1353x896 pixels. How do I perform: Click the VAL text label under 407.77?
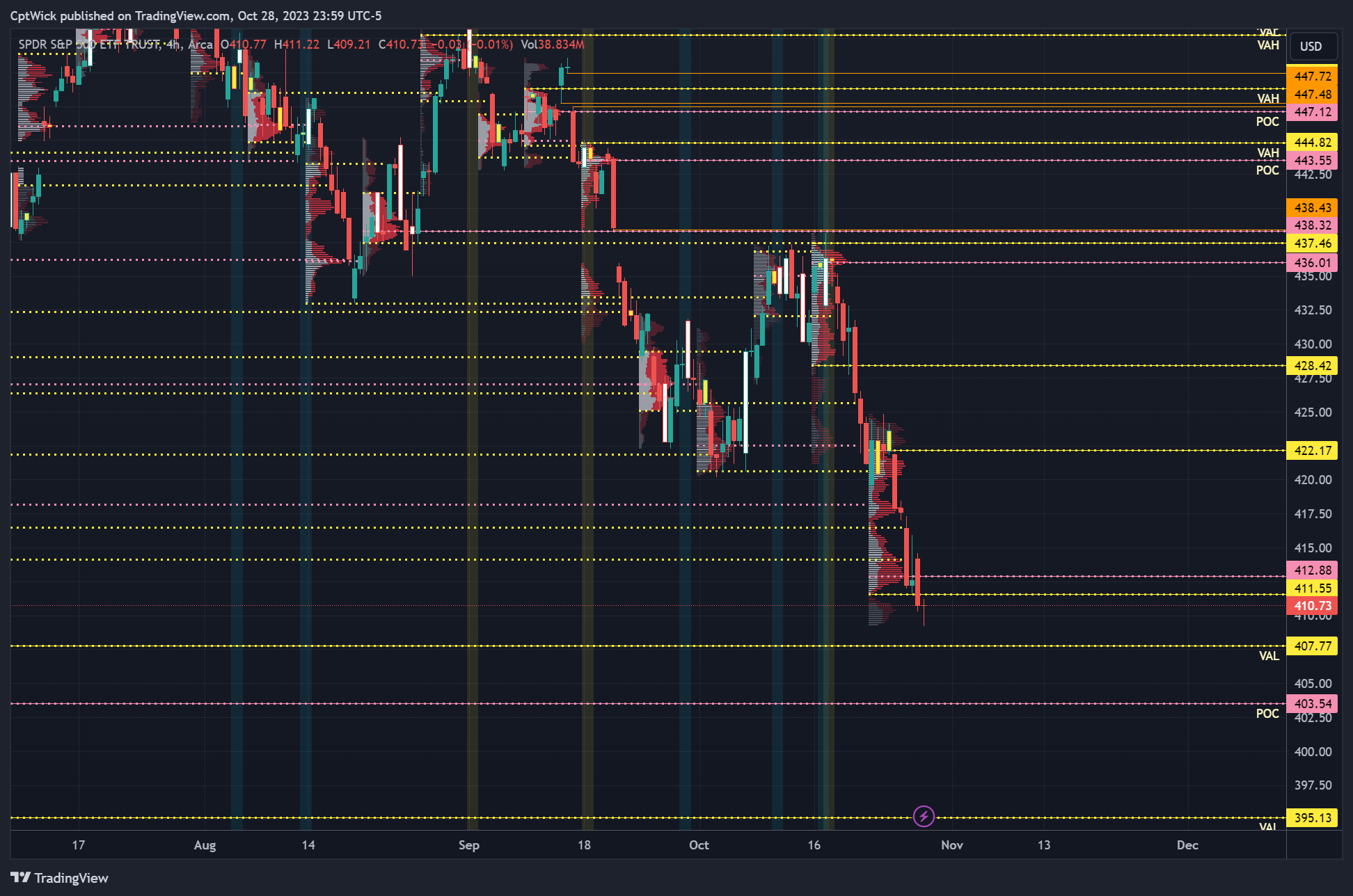pos(1268,656)
